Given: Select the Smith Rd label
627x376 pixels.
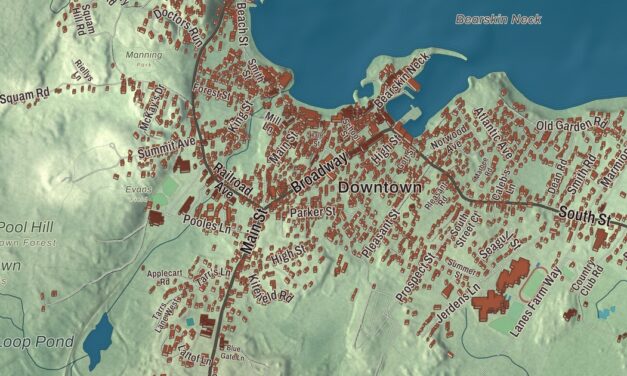Looking at the screenshot, I should pos(581,174).
